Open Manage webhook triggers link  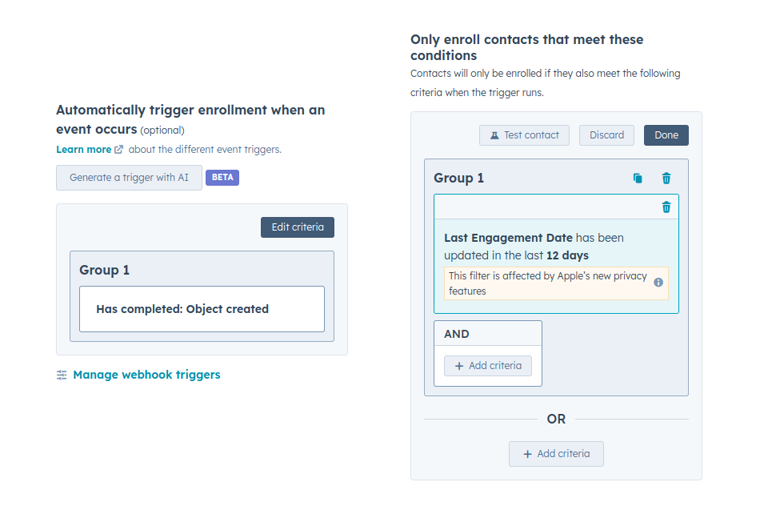146,375
